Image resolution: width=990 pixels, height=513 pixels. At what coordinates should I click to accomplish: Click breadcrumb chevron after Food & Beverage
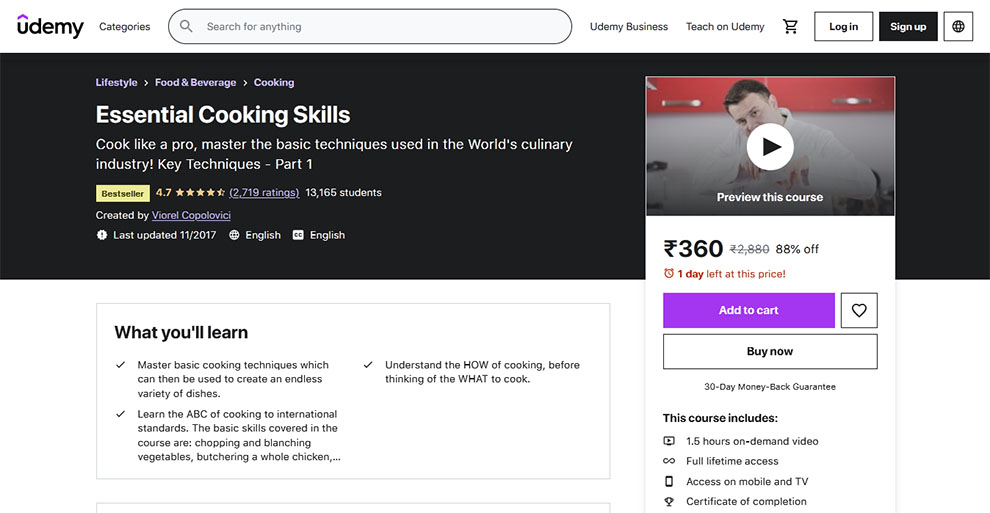coord(245,83)
